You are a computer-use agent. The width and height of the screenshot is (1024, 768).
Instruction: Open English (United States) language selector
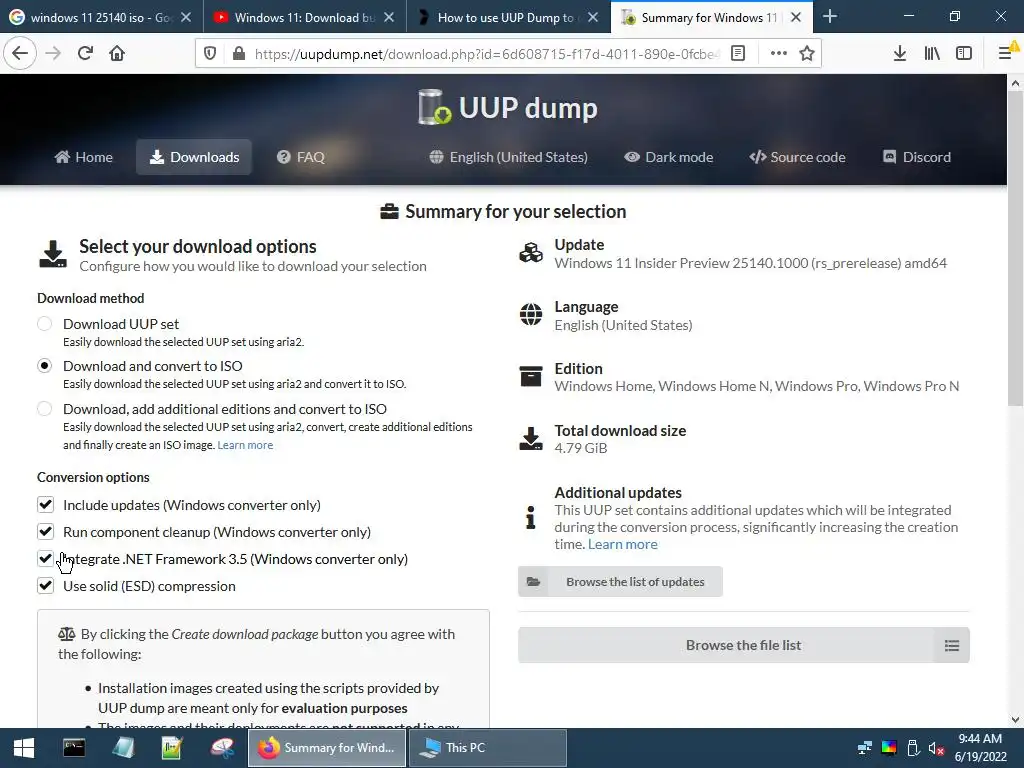point(509,157)
